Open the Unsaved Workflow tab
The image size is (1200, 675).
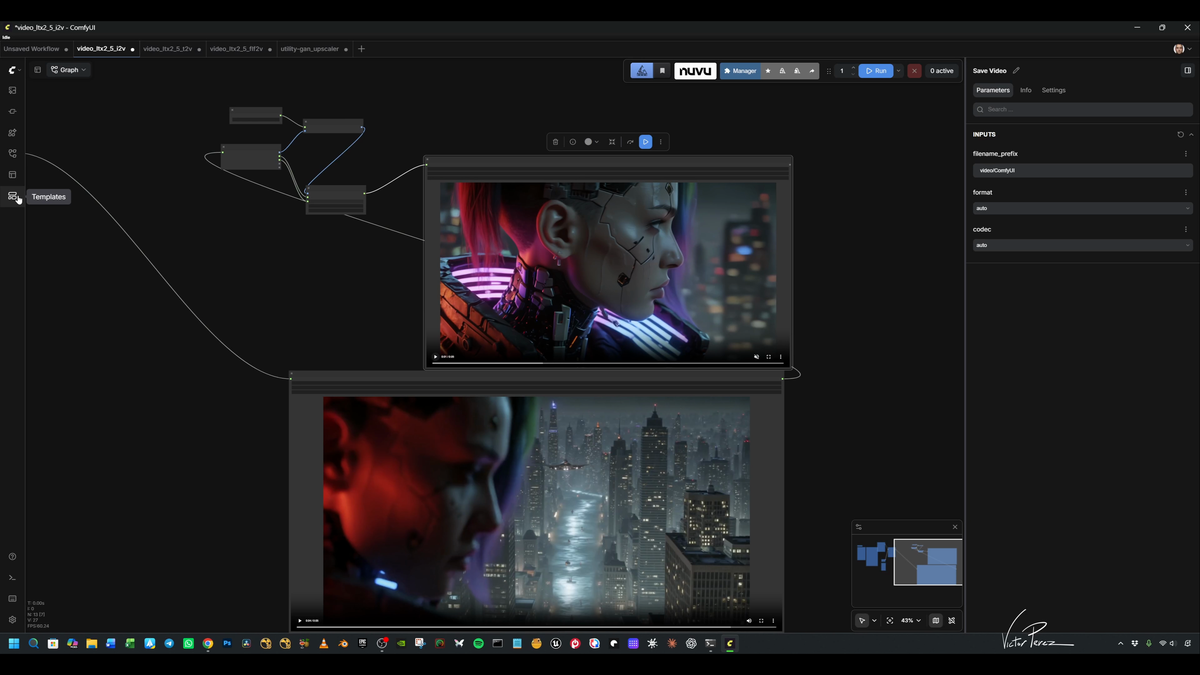[32, 48]
